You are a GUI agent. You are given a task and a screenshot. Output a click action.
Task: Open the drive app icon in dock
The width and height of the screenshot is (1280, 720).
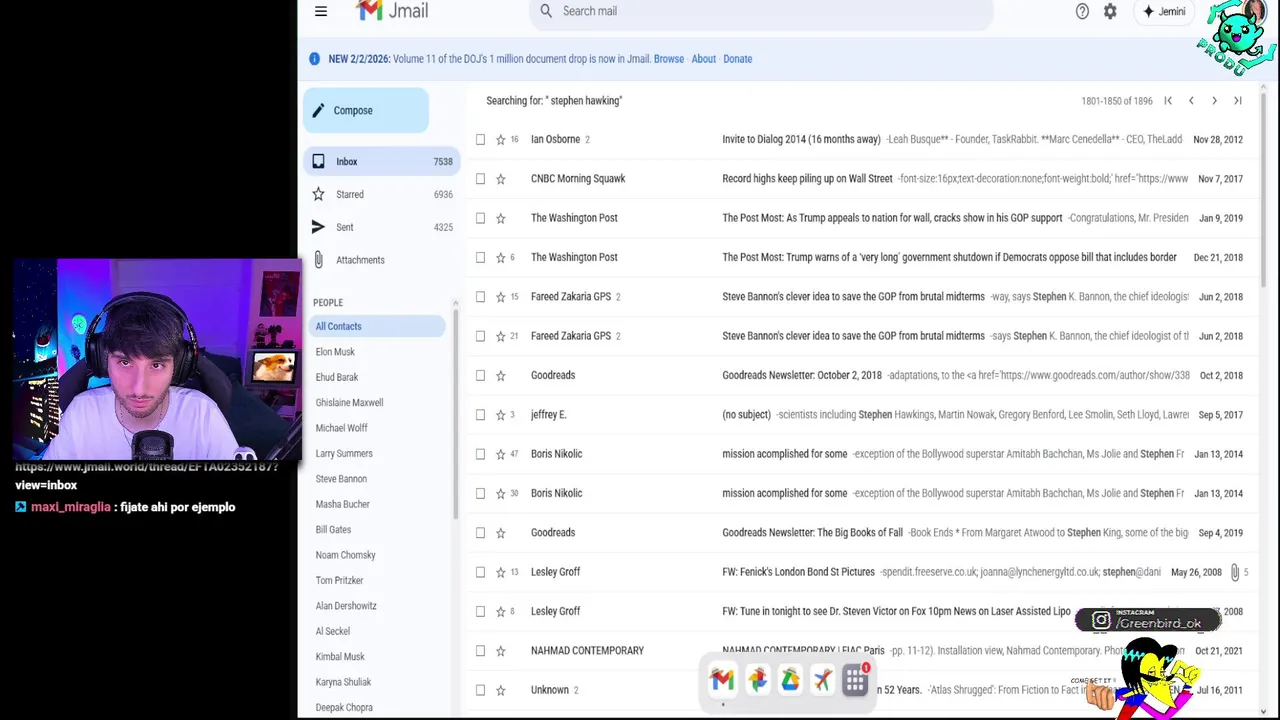[790, 680]
